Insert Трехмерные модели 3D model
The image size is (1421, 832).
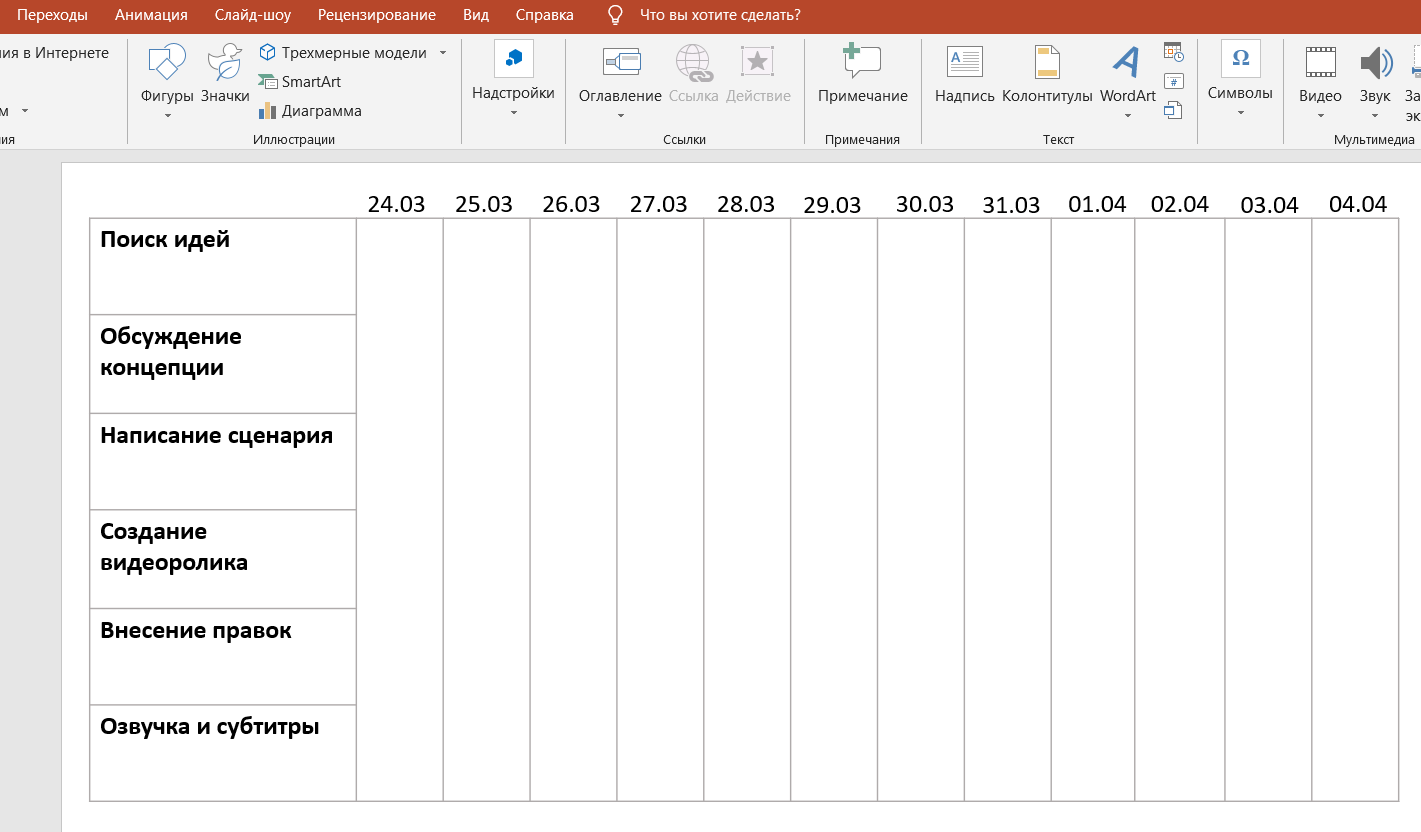click(343, 53)
